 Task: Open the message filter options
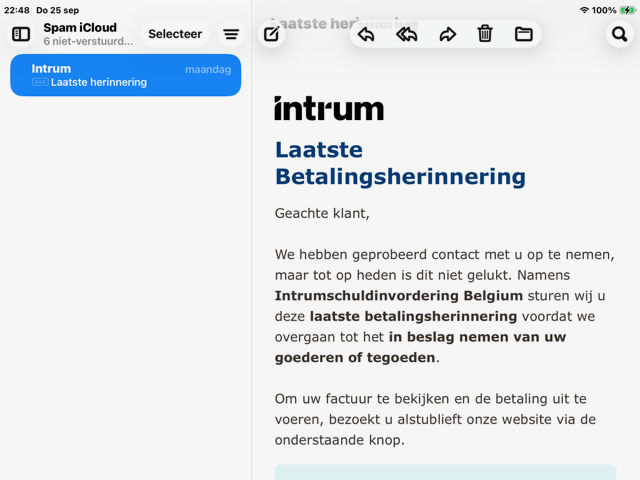(x=231, y=34)
